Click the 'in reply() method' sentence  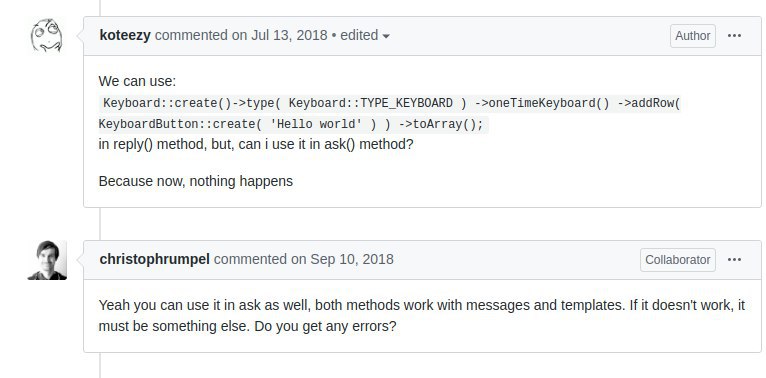tap(256, 145)
